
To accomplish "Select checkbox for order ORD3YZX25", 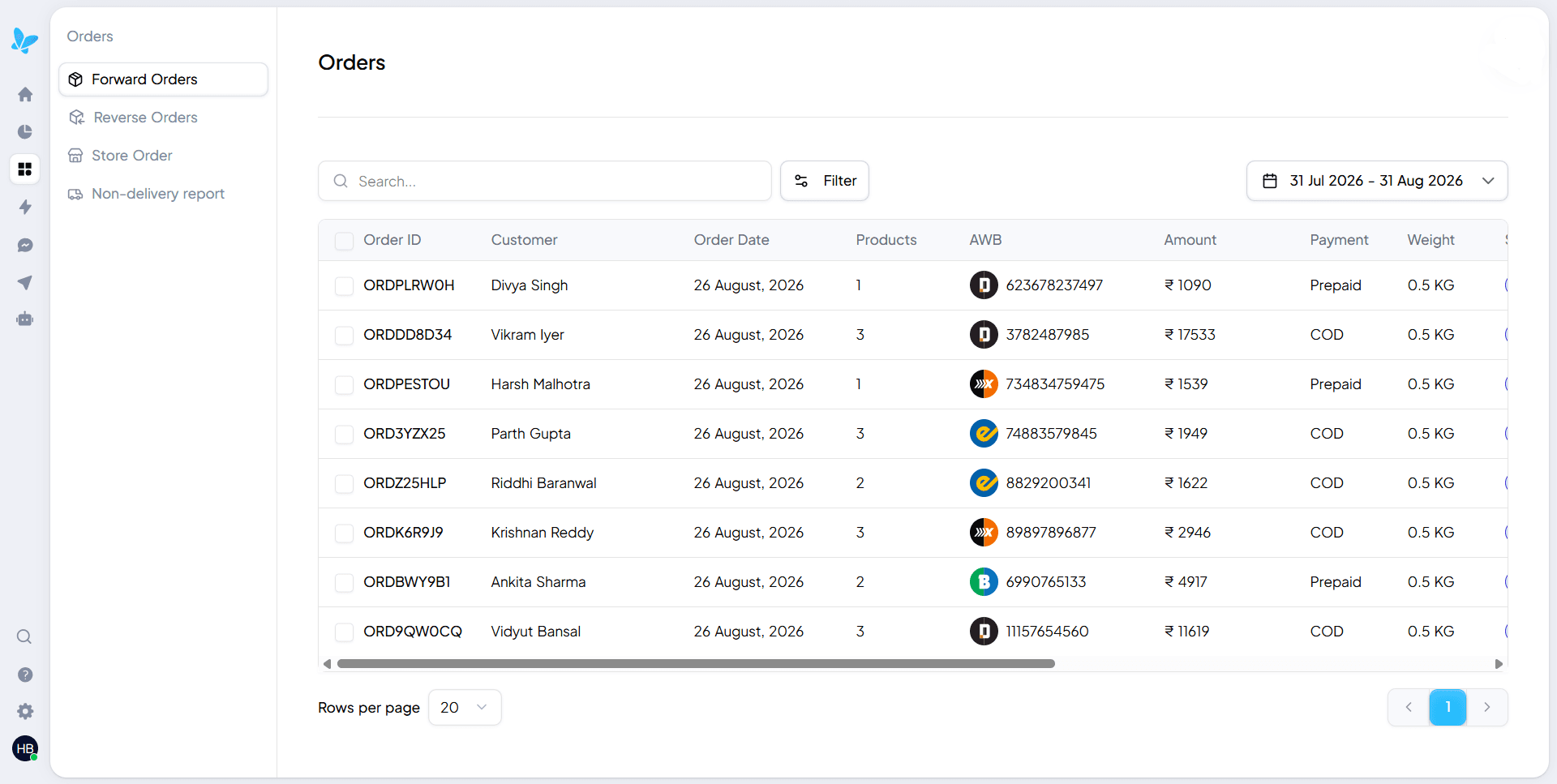I will click(344, 435).
